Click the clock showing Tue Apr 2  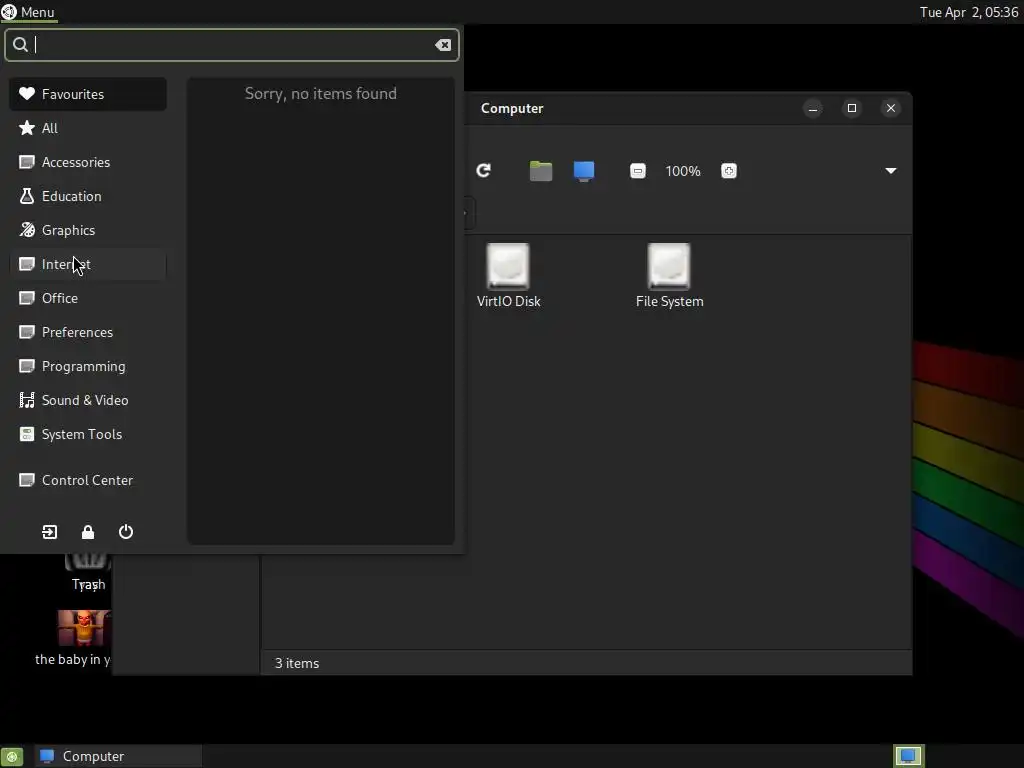[969, 12]
